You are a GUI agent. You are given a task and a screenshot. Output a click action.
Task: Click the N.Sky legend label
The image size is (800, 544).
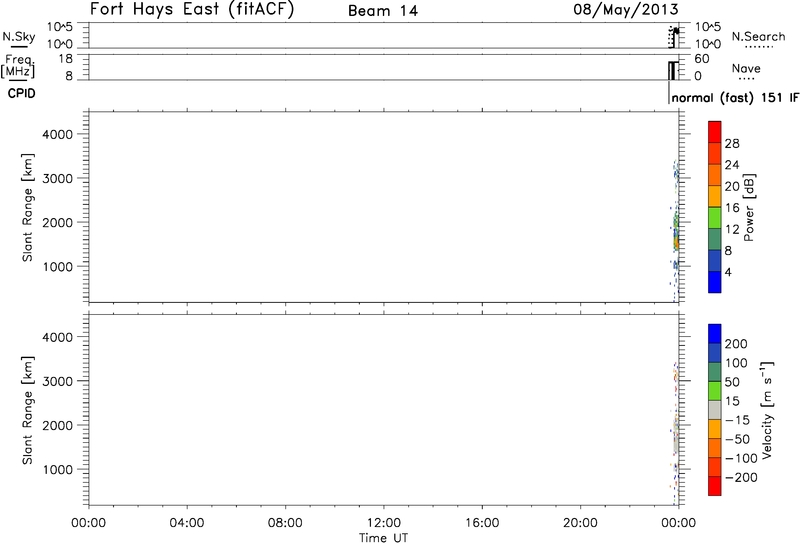pos(15,37)
